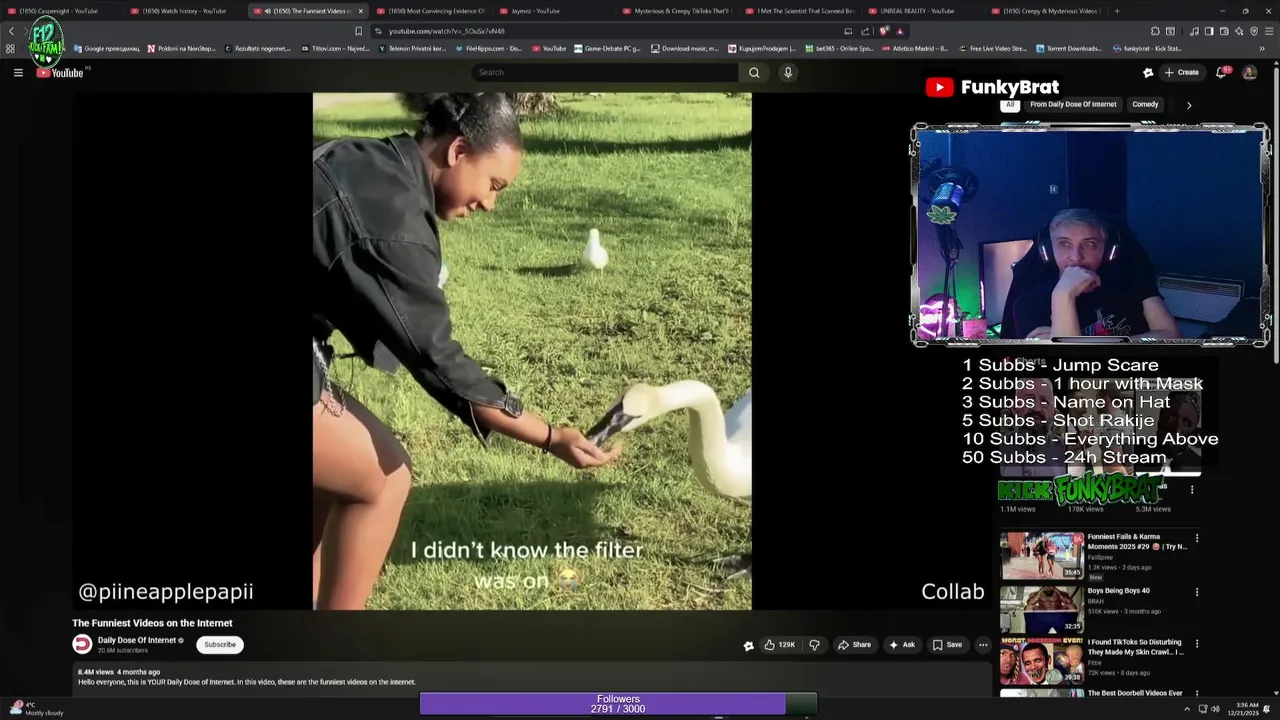Open Boys Being Boys 40 thumbnail
Image resolution: width=1280 pixels, height=720 pixels.
coord(1041,609)
